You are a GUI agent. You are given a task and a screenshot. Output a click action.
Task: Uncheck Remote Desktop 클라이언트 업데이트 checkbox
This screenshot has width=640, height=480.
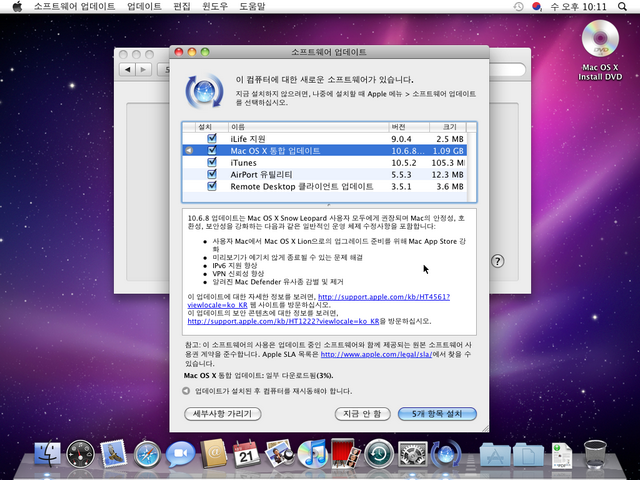tap(212, 186)
